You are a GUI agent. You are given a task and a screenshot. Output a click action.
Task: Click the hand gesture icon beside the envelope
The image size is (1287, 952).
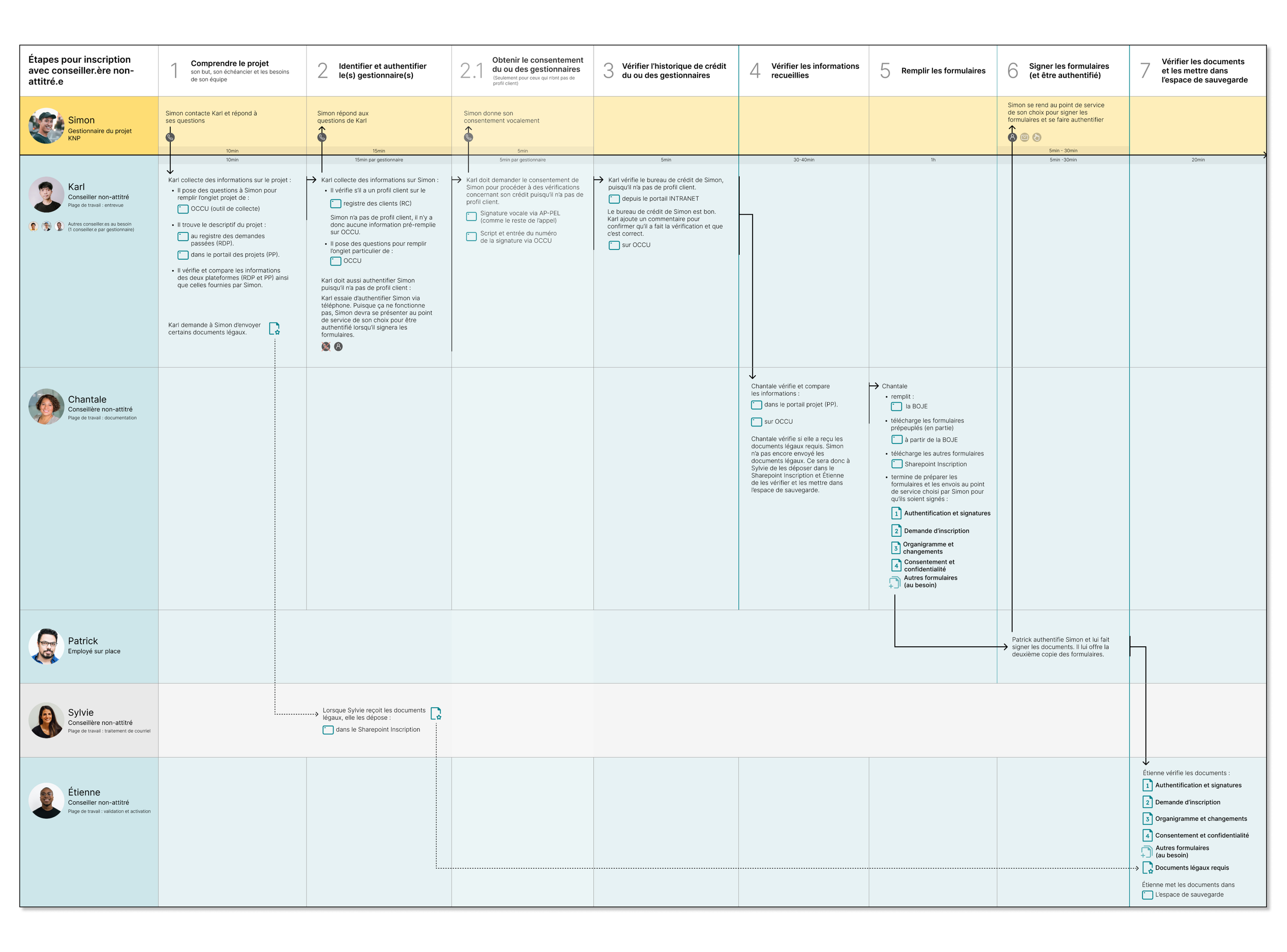[x=1037, y=137]
